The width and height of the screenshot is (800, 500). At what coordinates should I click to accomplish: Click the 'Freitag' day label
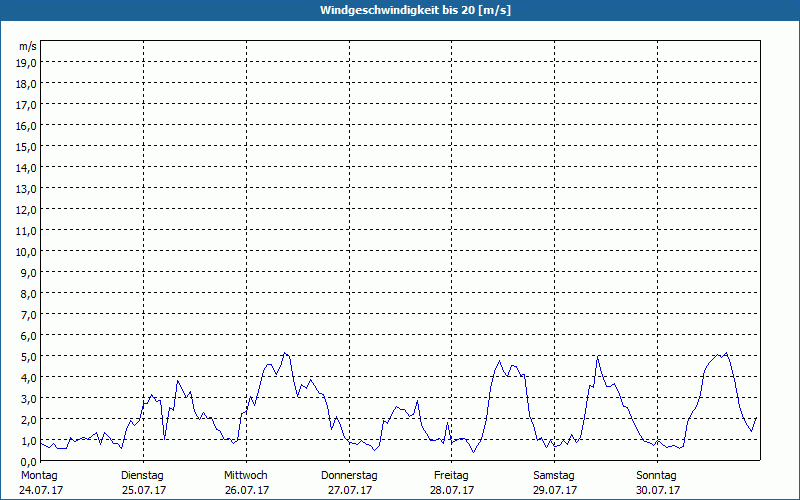coord(451,476)
